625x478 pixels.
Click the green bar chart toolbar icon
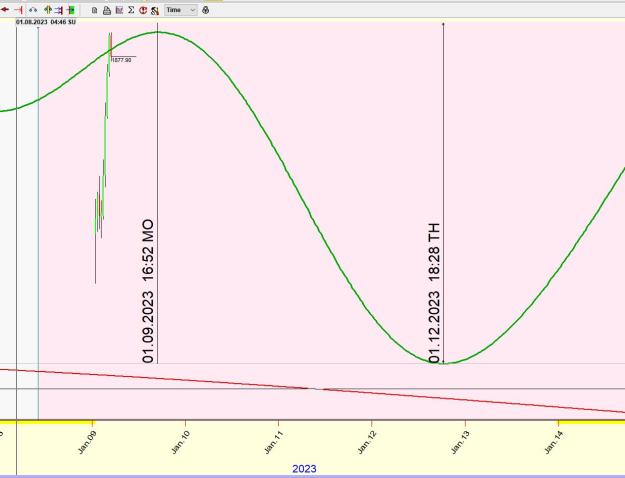[x=71, y=10]
